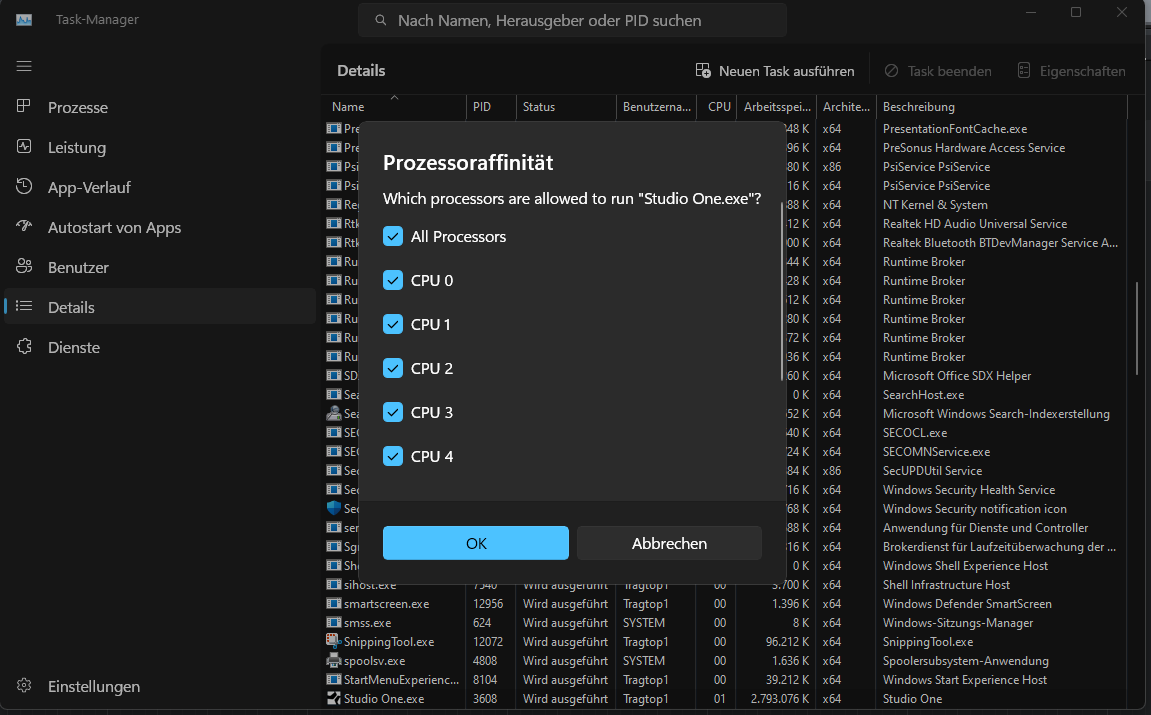Open the hamburger navigation menu
This screenshot has height=715, width=1151.
(x=24, y=66)
